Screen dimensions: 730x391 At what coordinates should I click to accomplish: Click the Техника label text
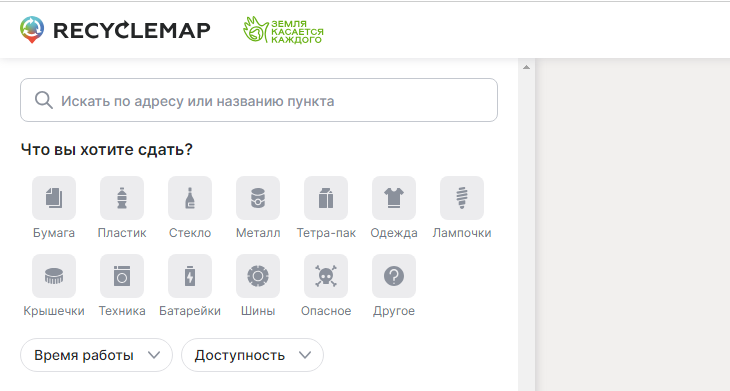(x=122, y=311)
